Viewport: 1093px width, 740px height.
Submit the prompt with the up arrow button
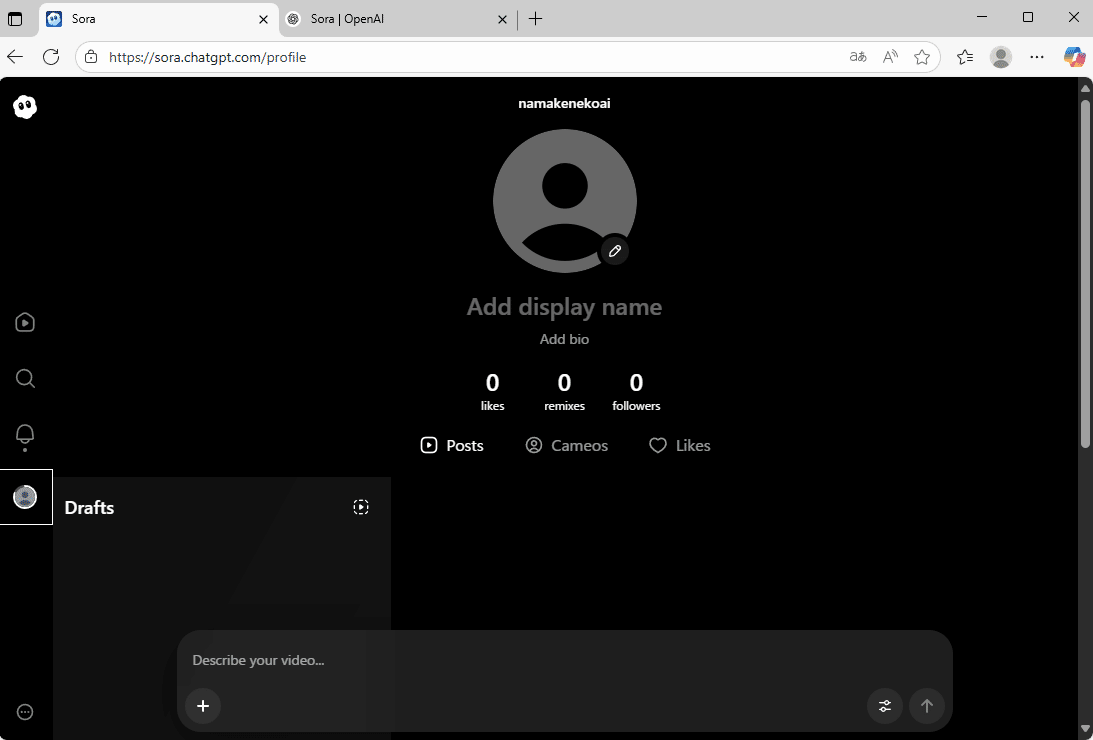point(927,706)
